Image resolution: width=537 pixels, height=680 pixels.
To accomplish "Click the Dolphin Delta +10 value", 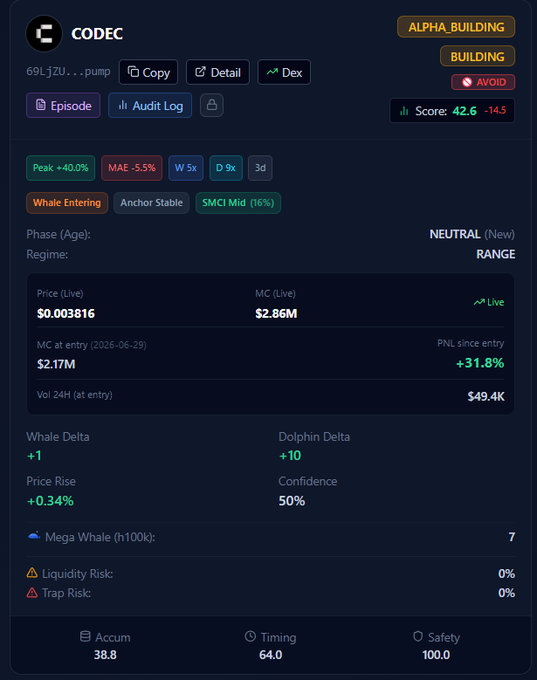I will pos(290,456).
